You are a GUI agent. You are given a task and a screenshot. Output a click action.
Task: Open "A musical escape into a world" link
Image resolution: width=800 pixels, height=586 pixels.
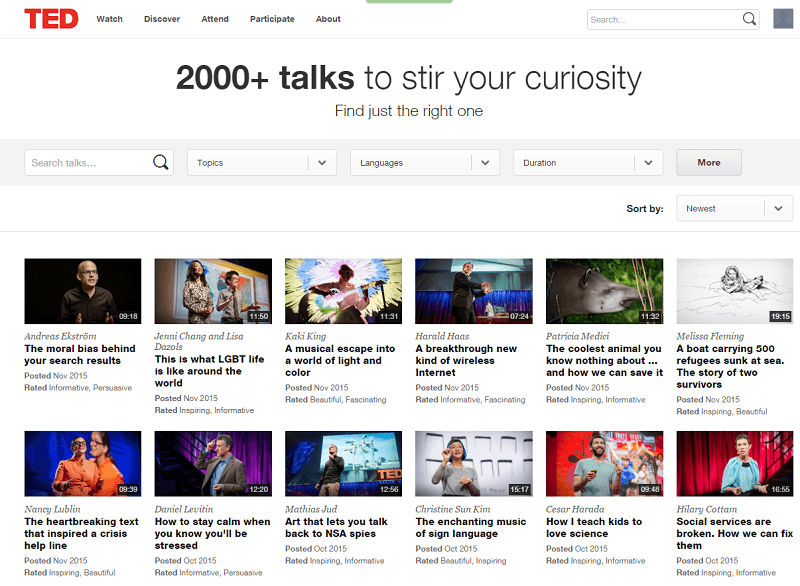(340, 361)
